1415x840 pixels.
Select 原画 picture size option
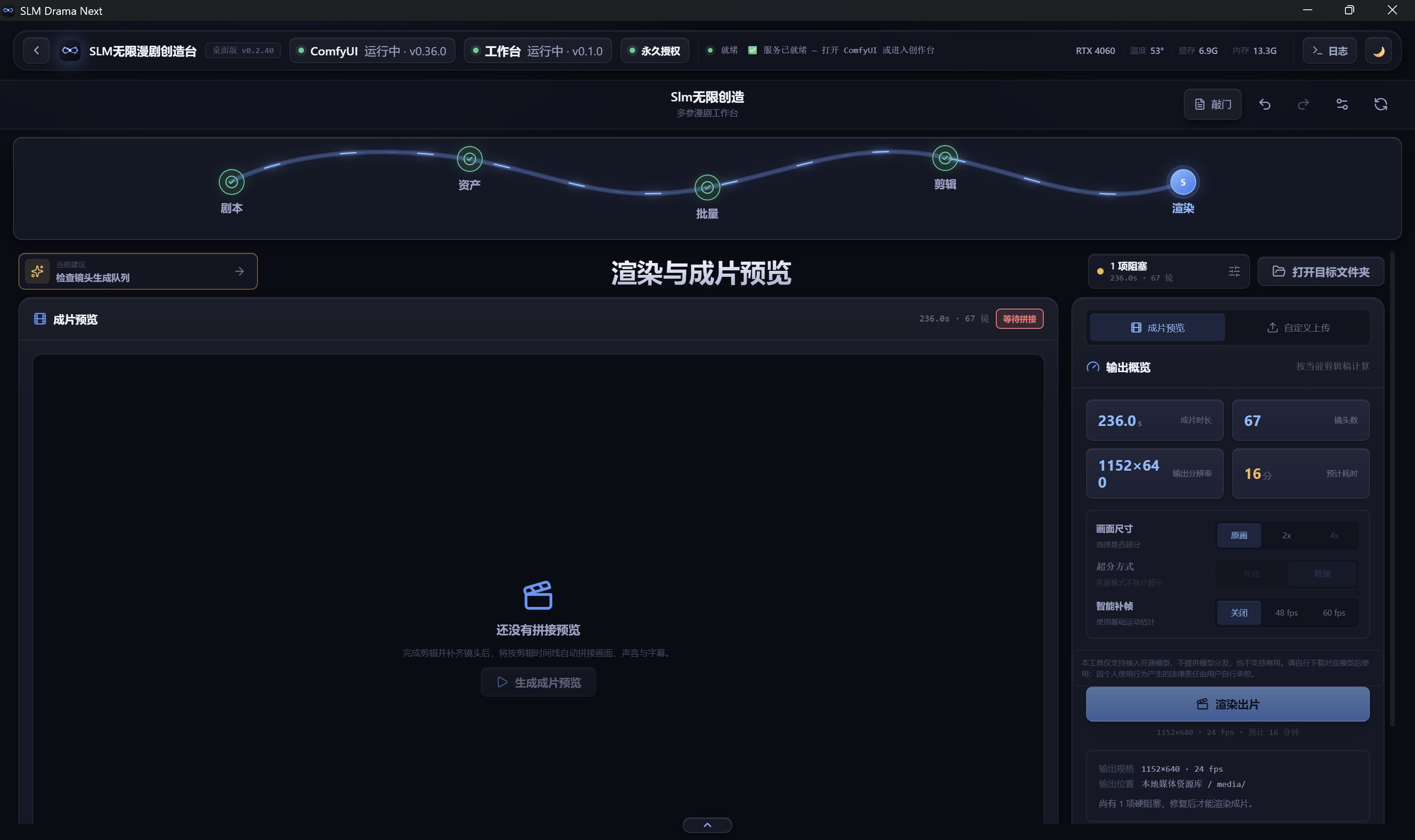1238,535
